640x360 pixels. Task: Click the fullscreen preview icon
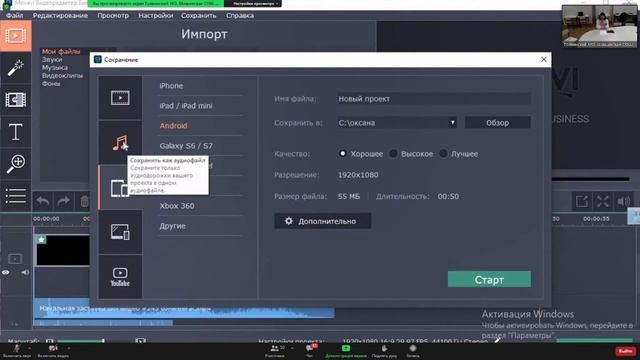603,201
